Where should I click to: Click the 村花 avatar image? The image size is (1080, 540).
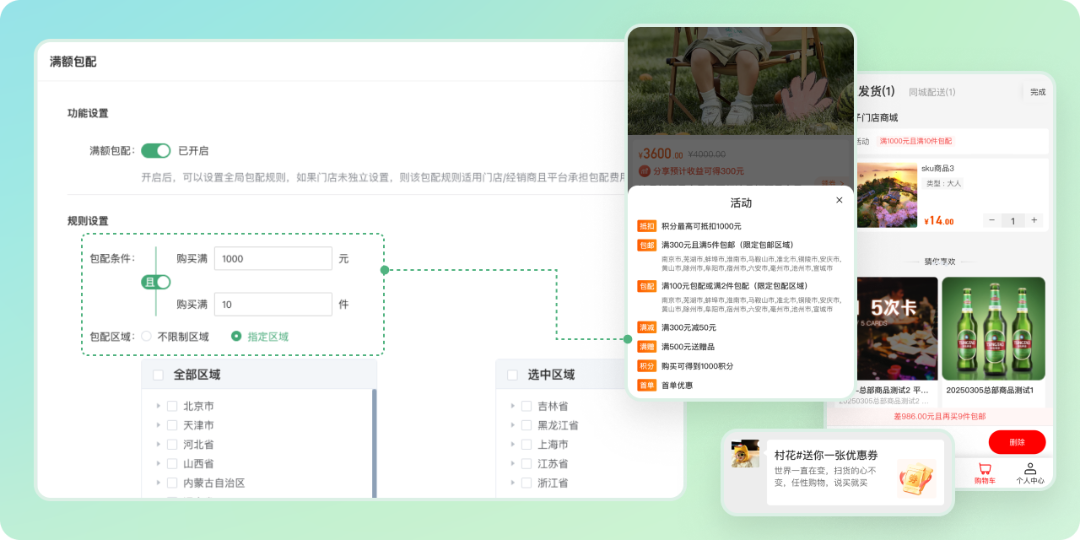[x=745, y=455]
